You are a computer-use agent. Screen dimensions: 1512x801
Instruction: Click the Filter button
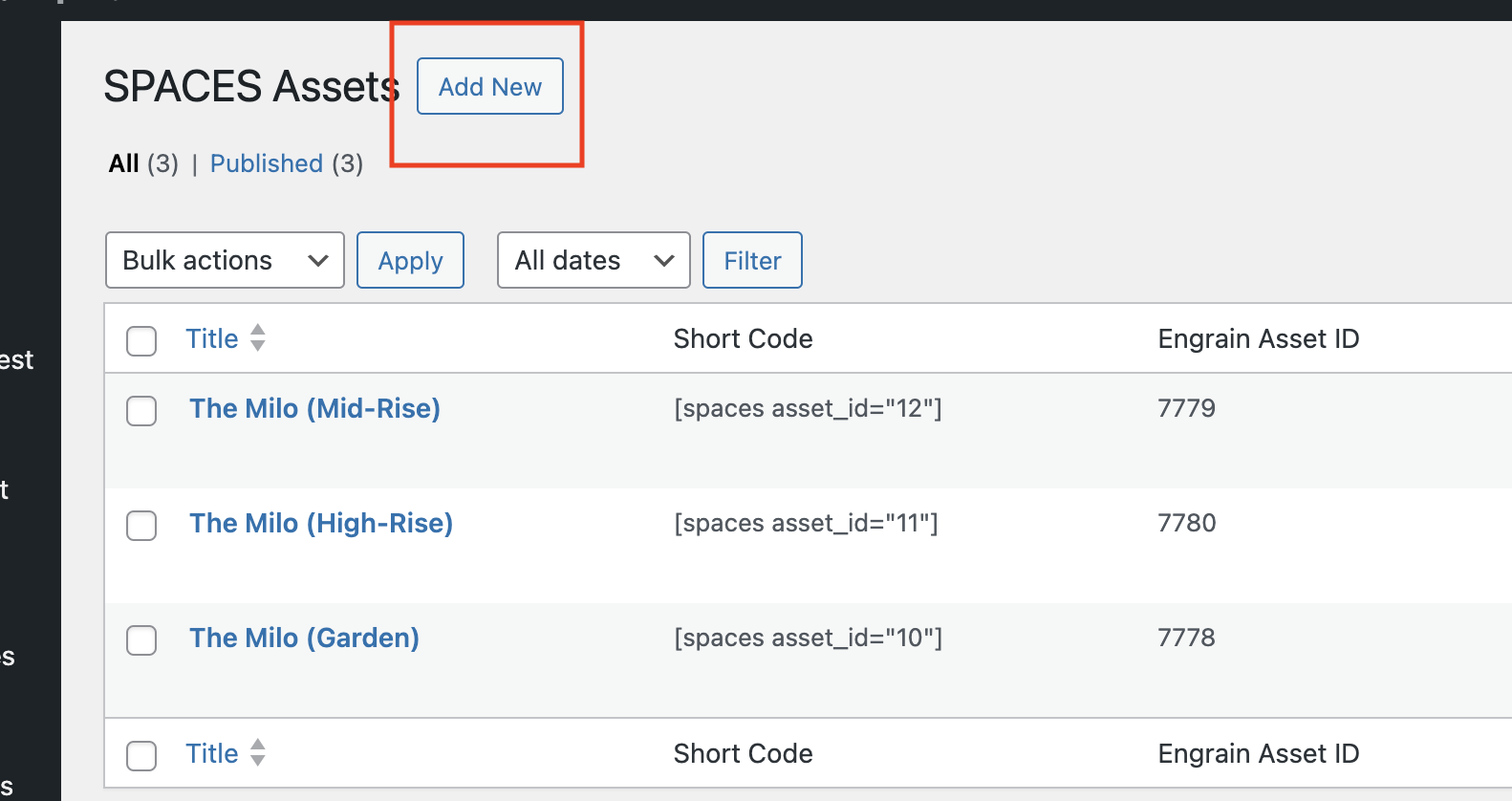click(752, 260)
